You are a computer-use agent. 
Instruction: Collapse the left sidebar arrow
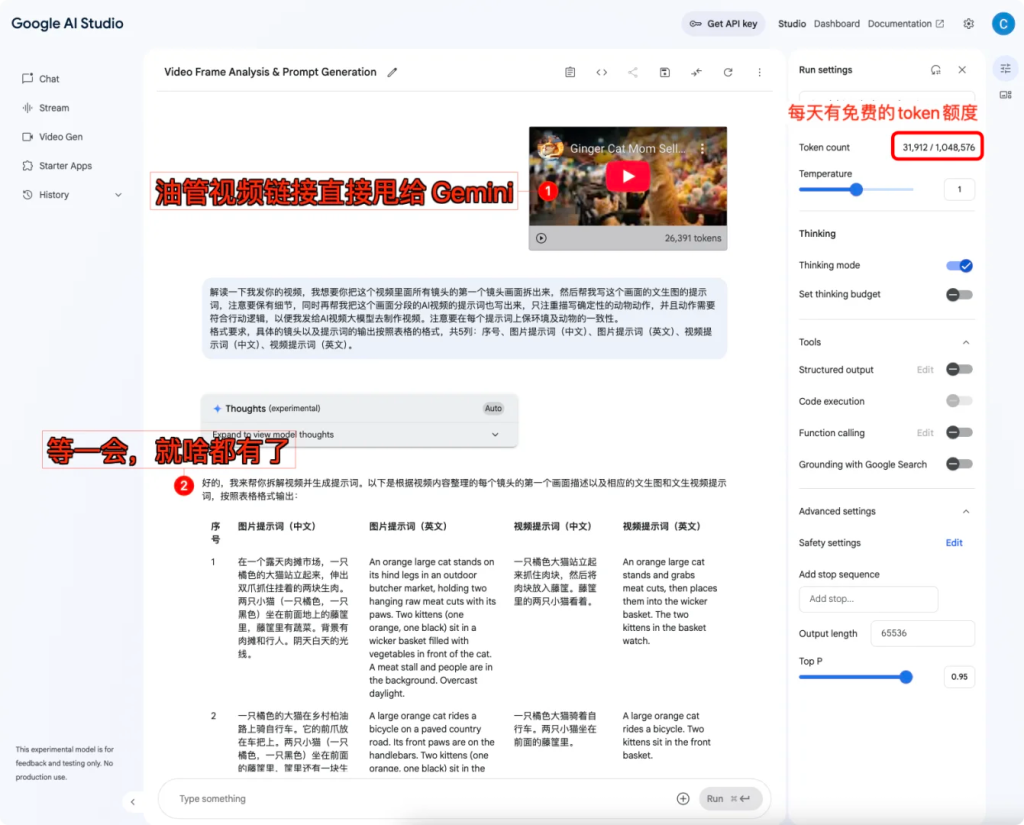[x=133, y=801]
